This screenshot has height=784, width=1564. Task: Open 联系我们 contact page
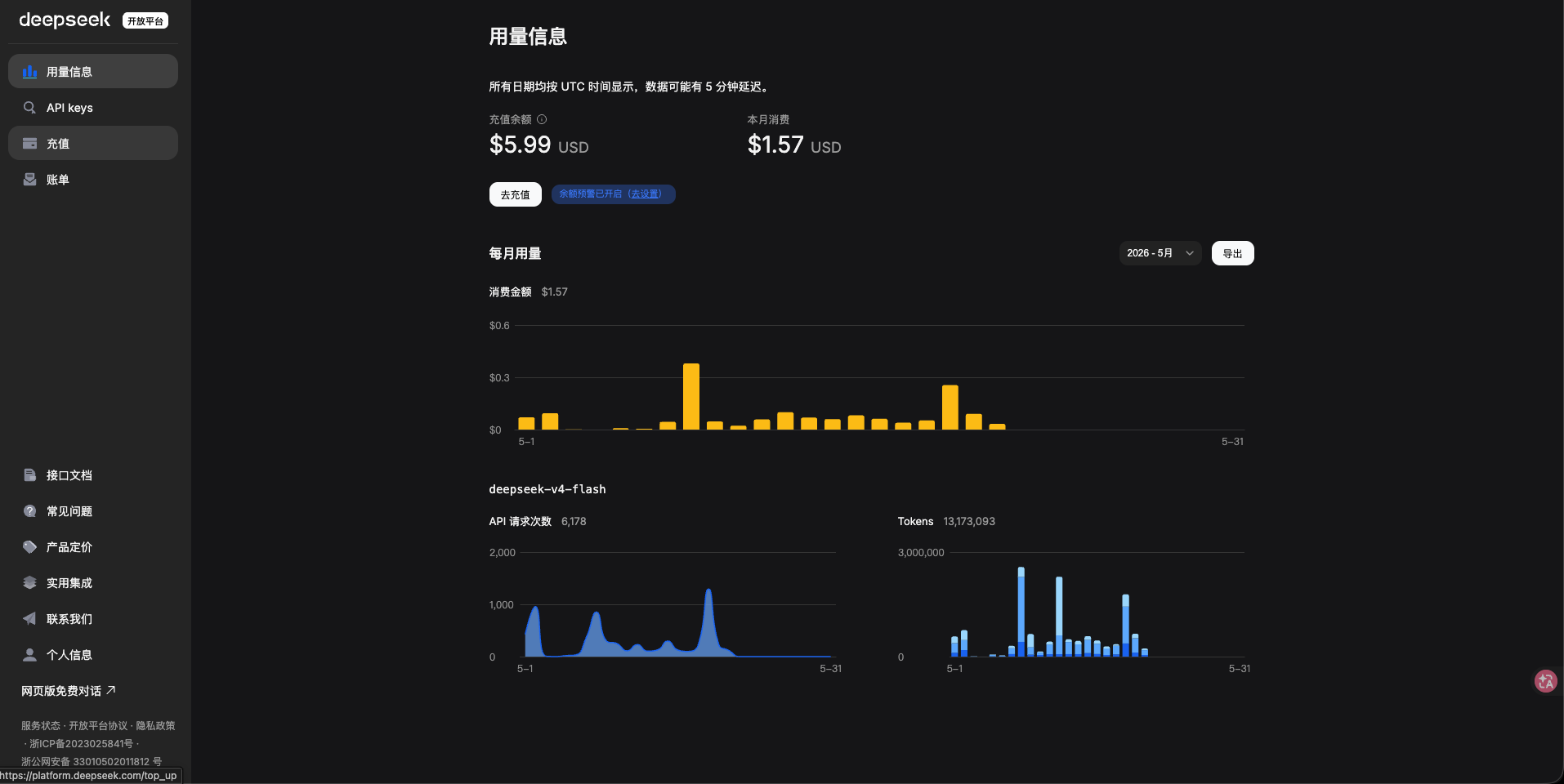pyautogui.click(x=93, y=619)
